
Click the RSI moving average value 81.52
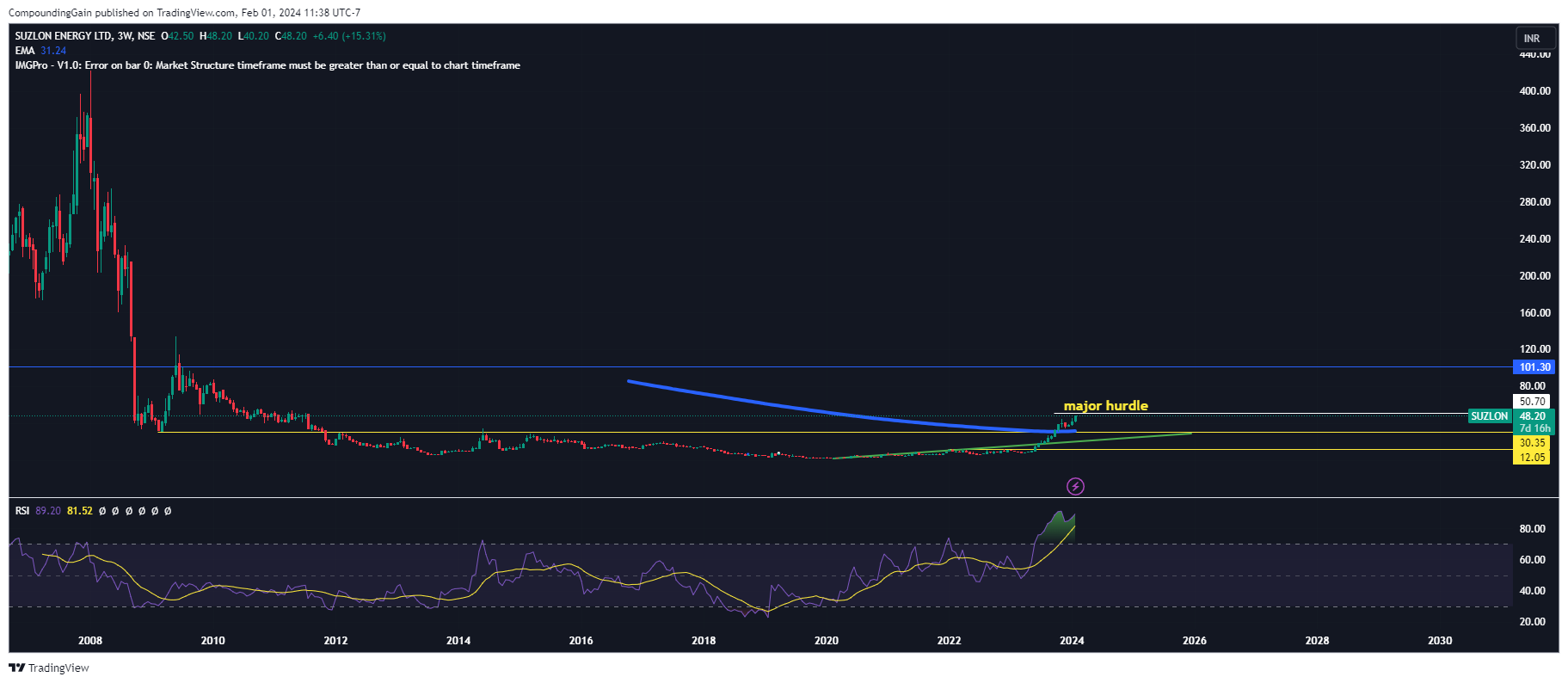coord(80,511)
